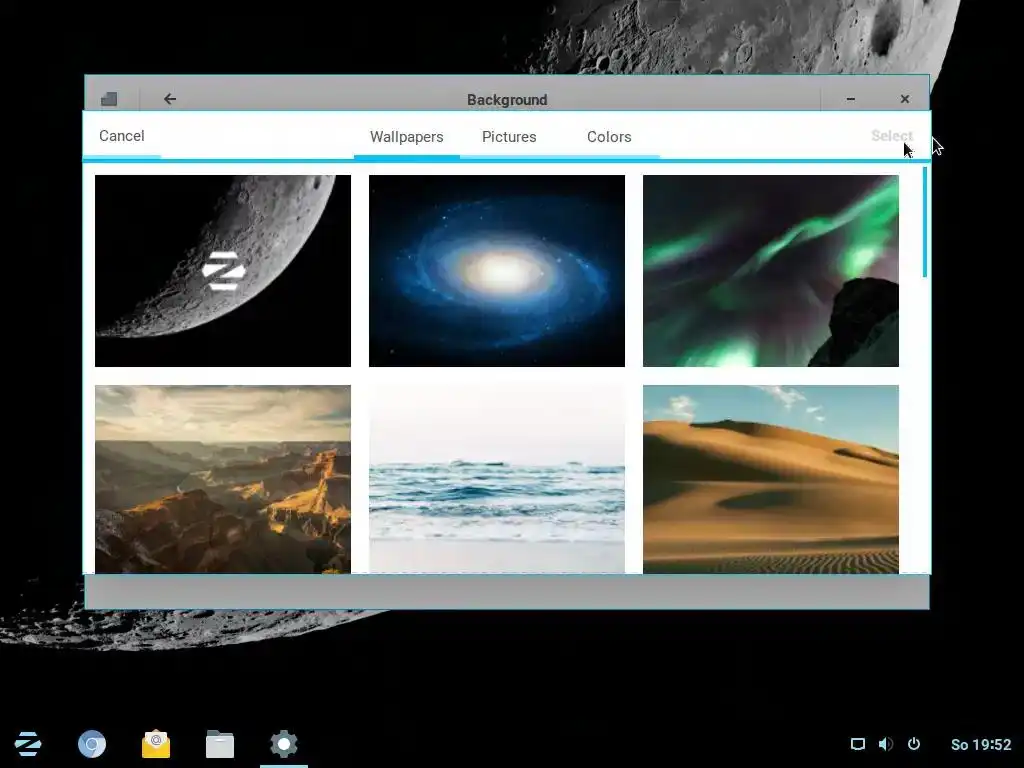Cancel the wallpaper selection

tap(121, 136)
